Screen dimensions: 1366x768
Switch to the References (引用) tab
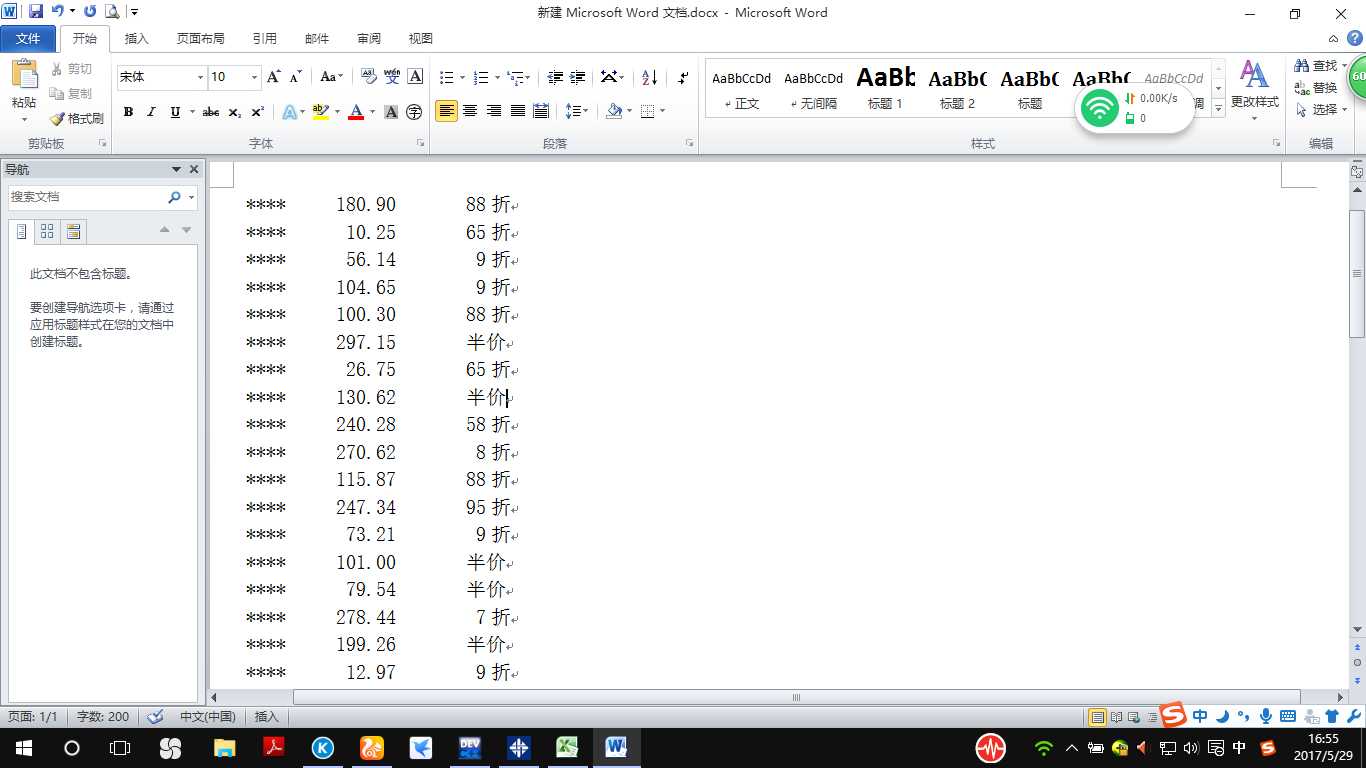[x=264, y=38]
